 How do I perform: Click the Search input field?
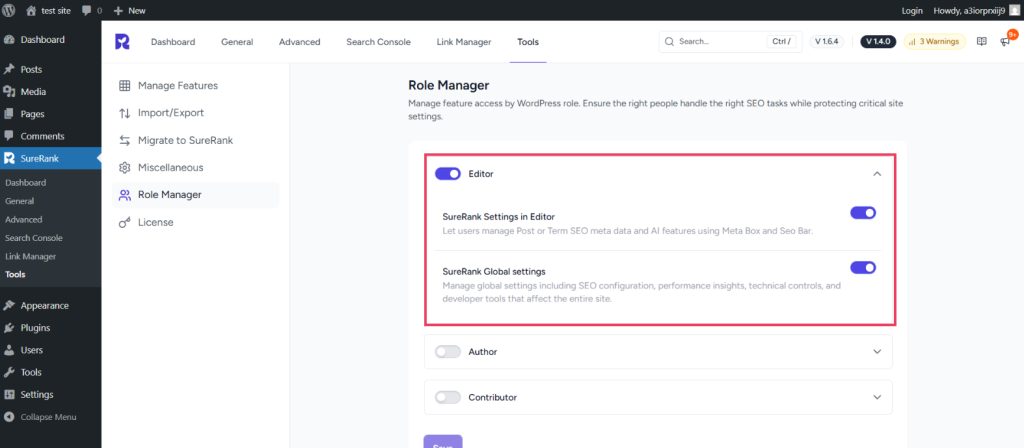[731, 41]
